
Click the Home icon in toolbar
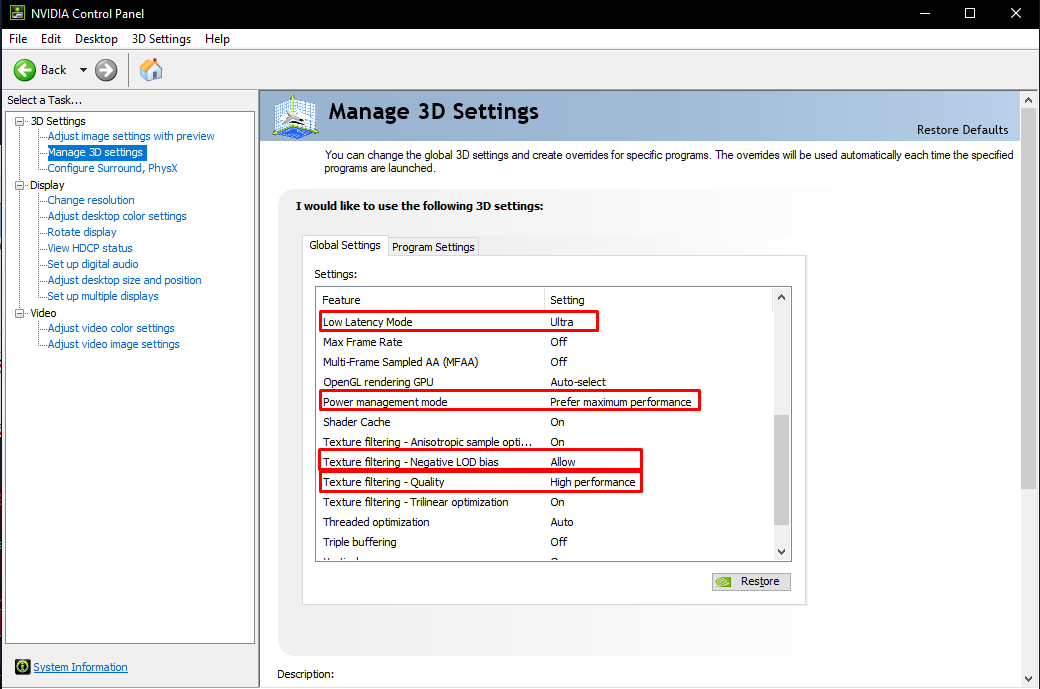[151, 70]
